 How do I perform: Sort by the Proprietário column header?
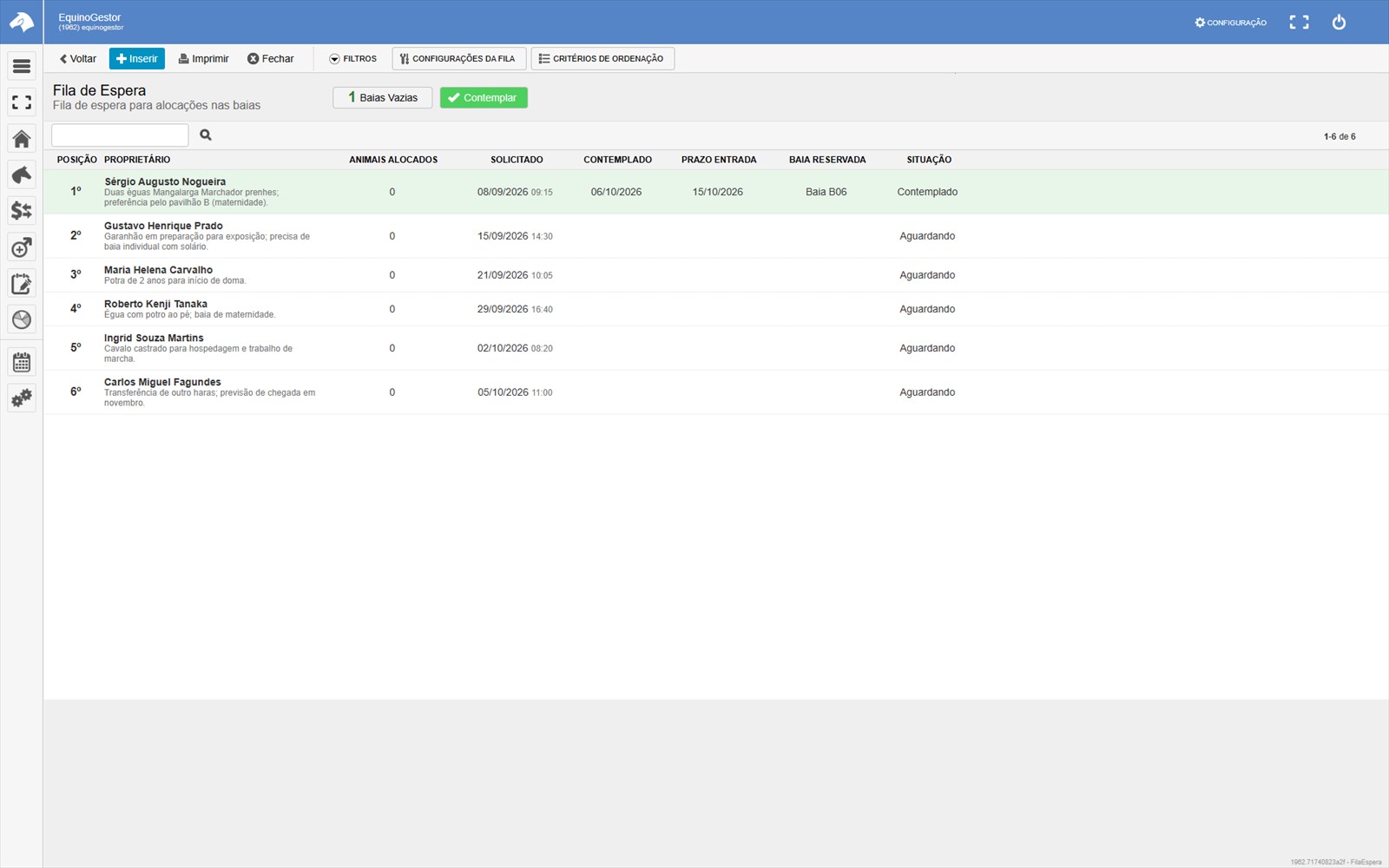pos(137,160)
